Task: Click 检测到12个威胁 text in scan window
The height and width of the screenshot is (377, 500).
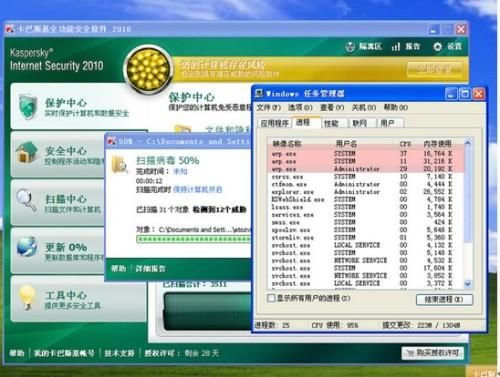Action: click(219, 209)
